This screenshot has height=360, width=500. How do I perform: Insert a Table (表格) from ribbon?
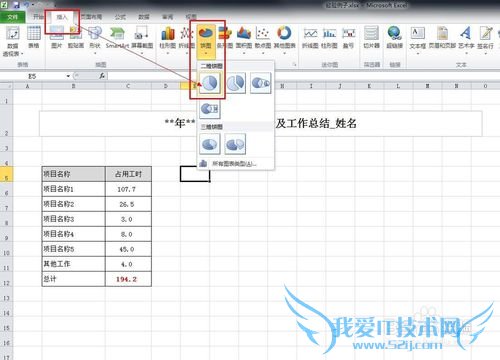pyautogui.click(x=34, y=37)
